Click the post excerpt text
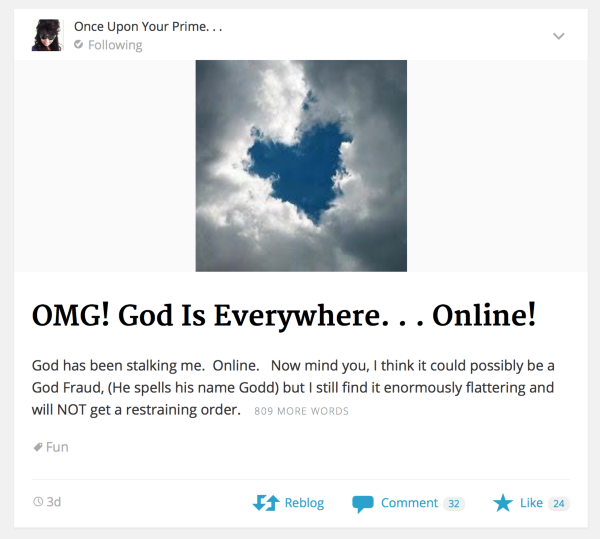This screenshot has height=539, width=600. (x=293, y=388)
